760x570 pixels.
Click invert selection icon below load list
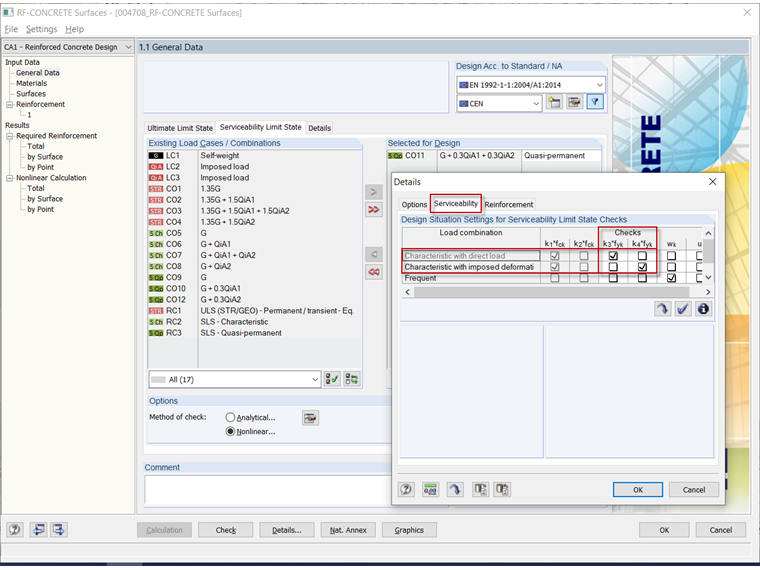tap(352, 379)
